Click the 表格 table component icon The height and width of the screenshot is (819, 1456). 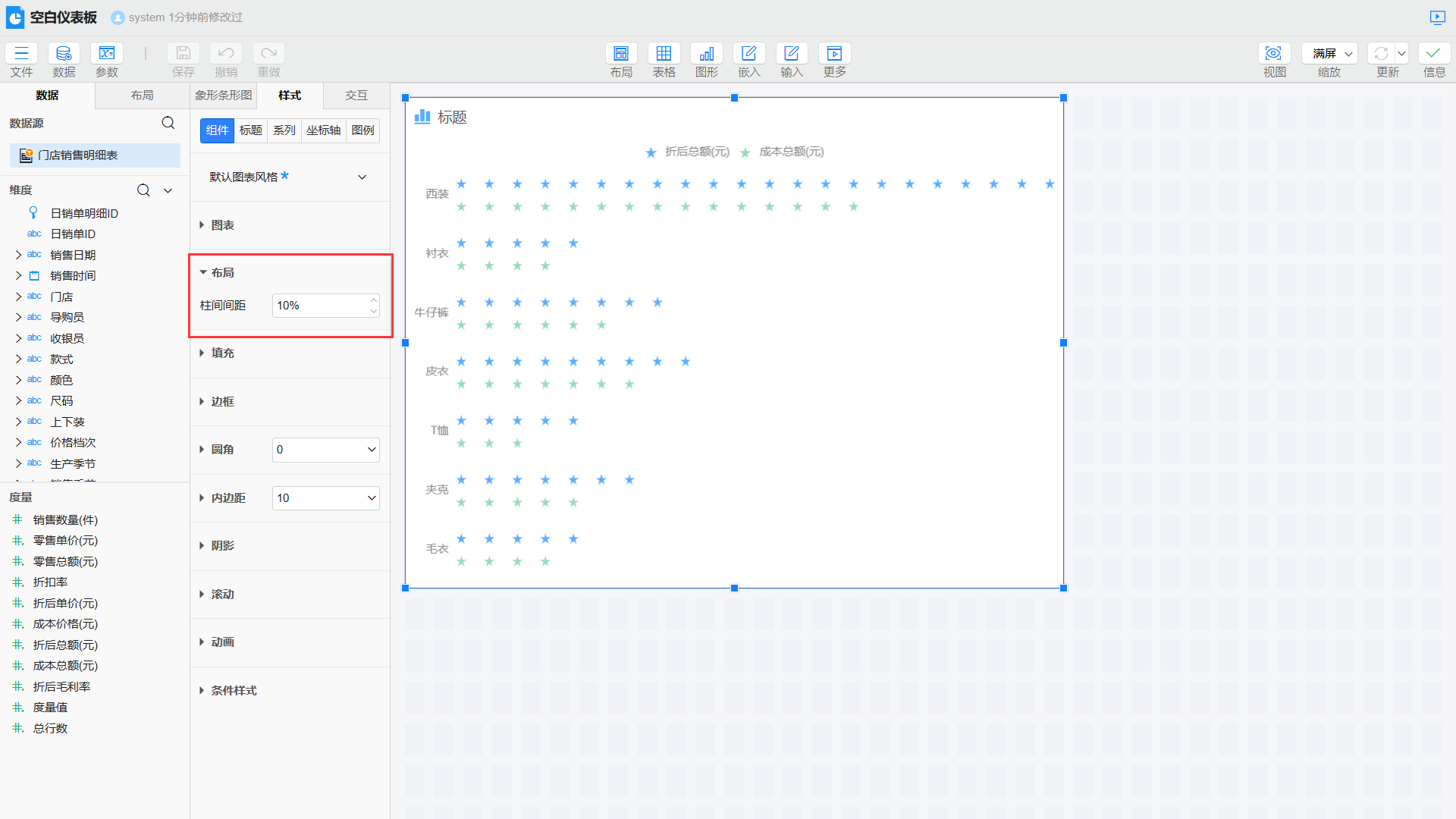click(664, 53)
